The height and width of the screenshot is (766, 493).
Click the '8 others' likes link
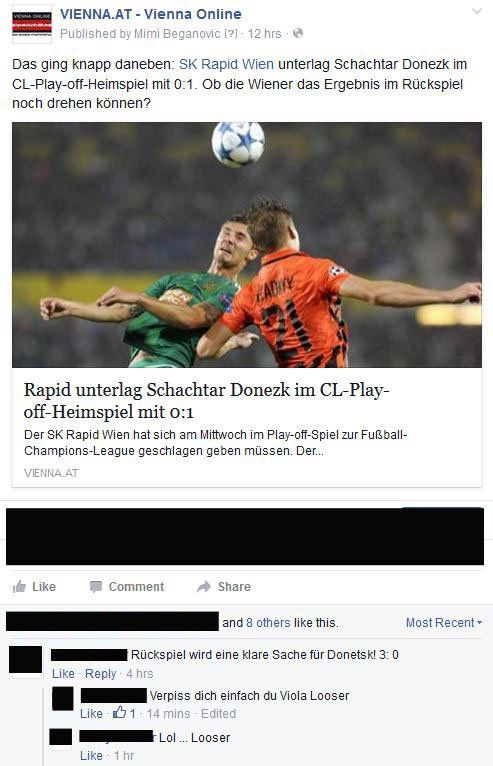tap(268, 622)
